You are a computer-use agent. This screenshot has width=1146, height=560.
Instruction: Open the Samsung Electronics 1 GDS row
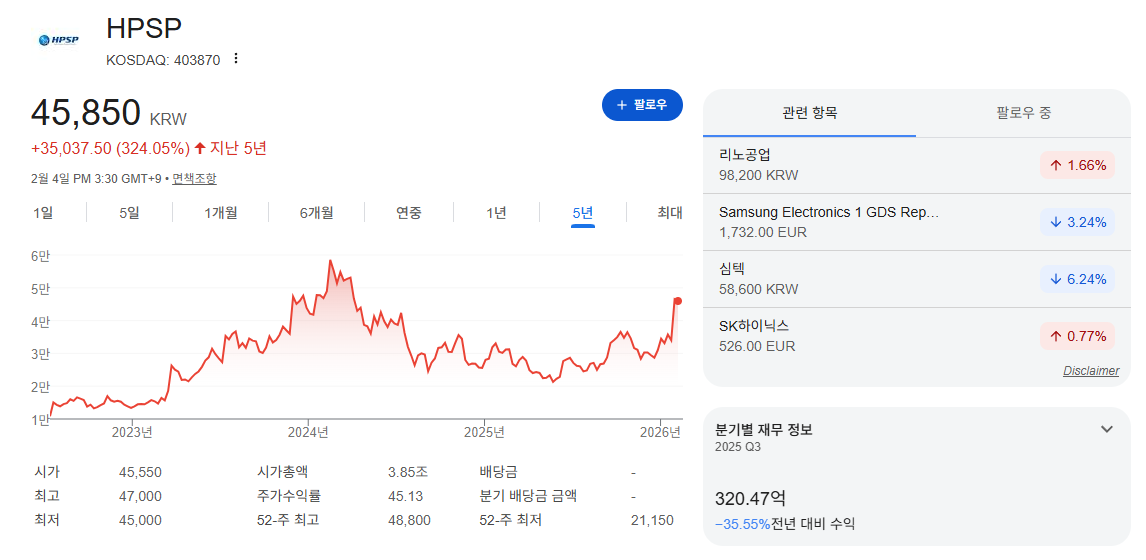917,222
